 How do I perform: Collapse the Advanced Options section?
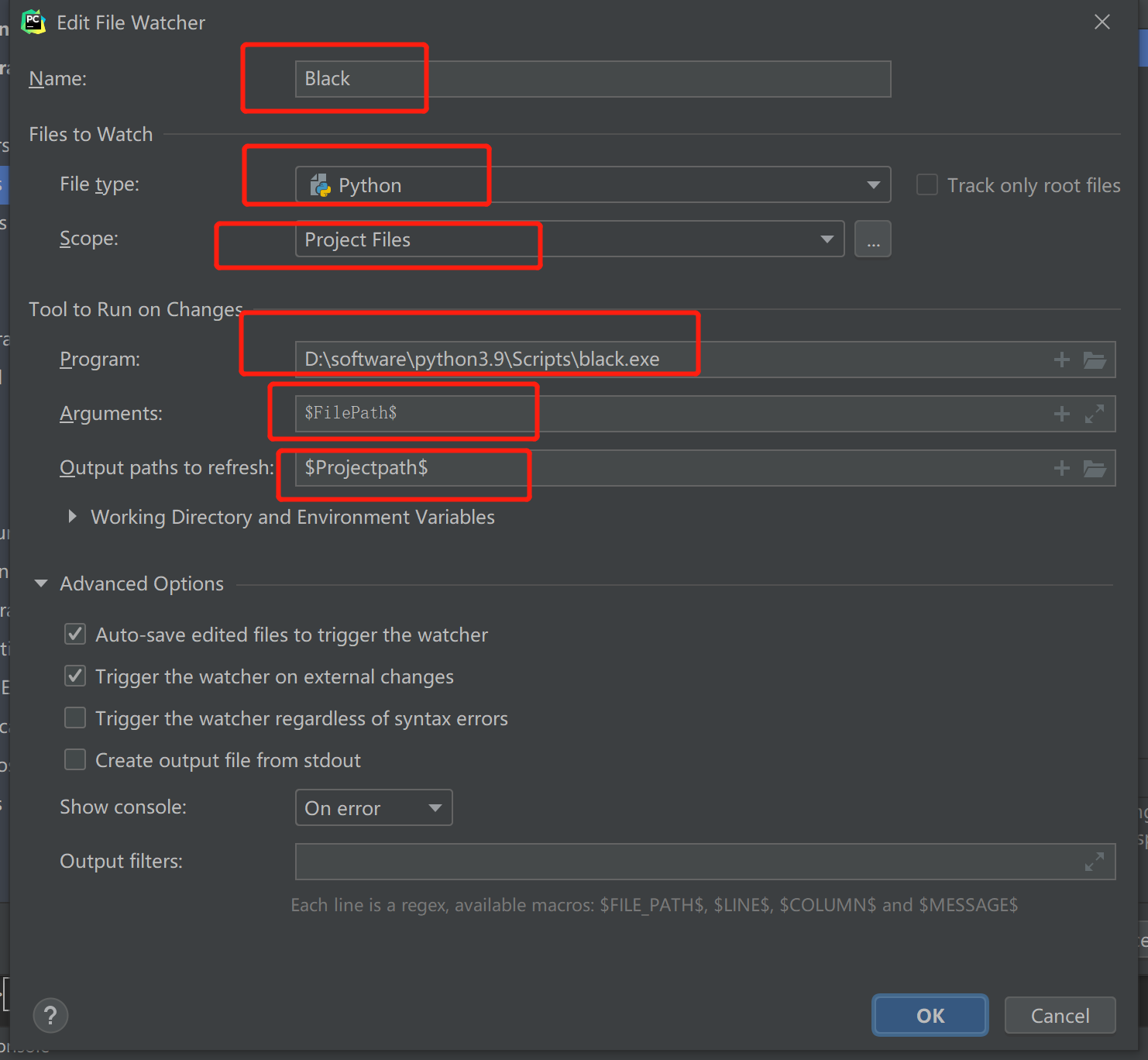[41, 583]
